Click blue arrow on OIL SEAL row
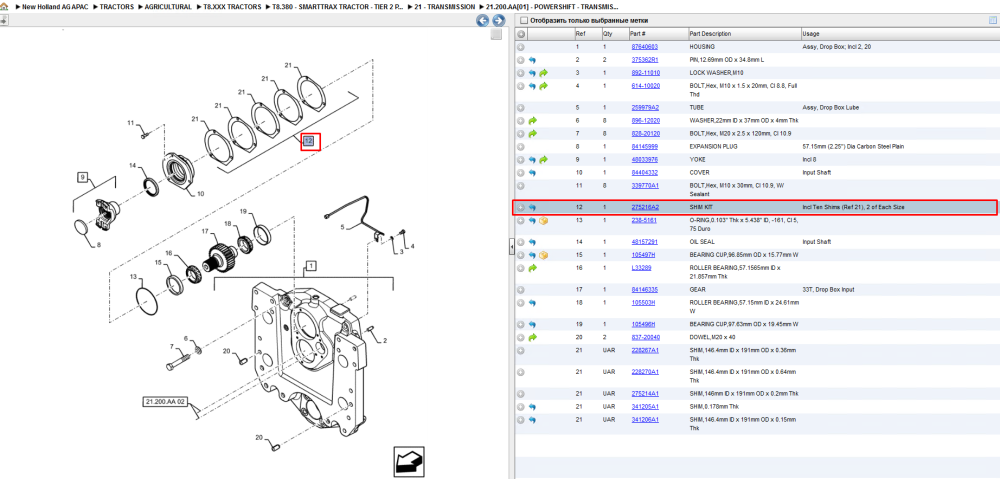The height and width of the screenshot is (479, 1000). (532, 242)
